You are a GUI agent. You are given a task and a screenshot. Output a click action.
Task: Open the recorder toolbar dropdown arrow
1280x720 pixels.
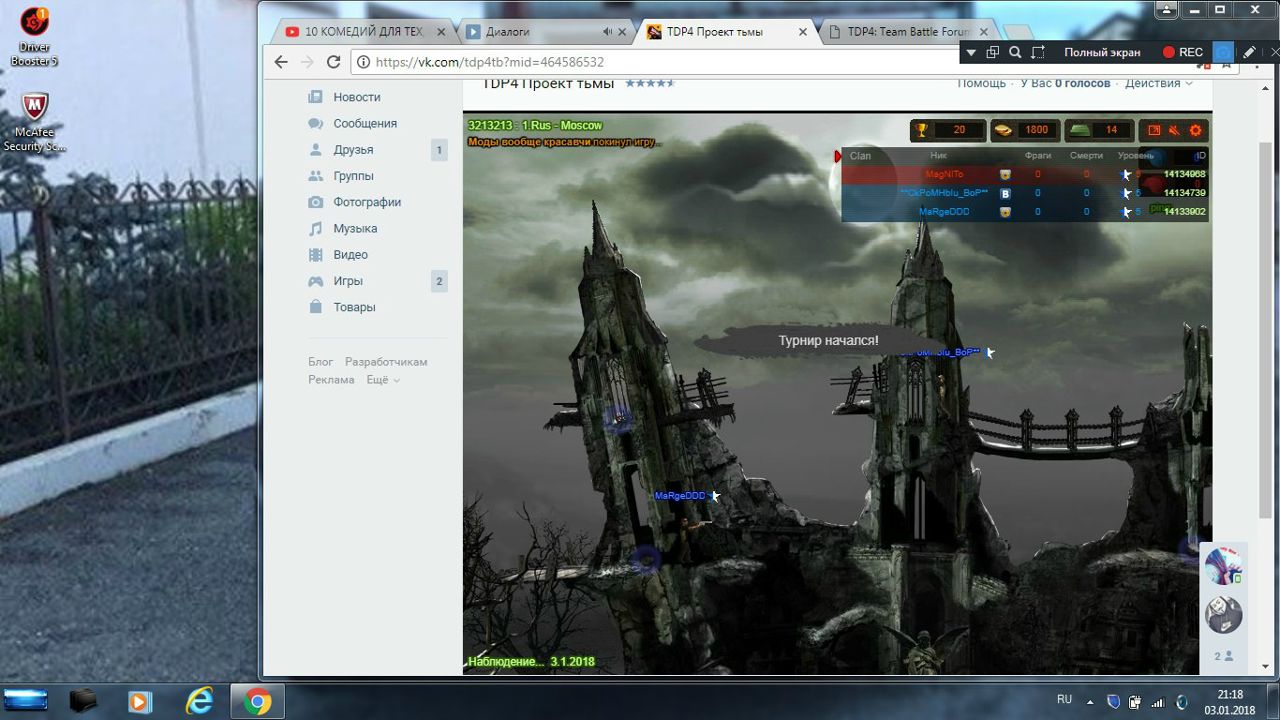(x=970, y=52)
